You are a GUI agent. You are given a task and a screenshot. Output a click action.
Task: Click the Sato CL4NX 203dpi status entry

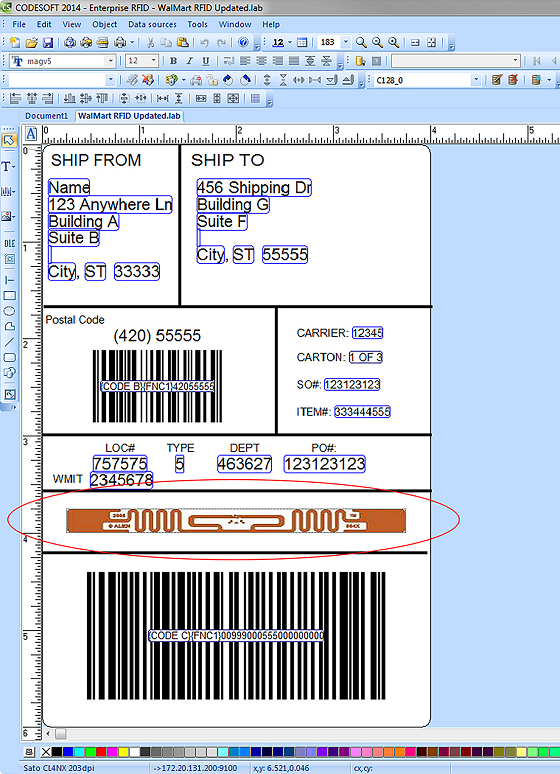[x=59, y=768]
